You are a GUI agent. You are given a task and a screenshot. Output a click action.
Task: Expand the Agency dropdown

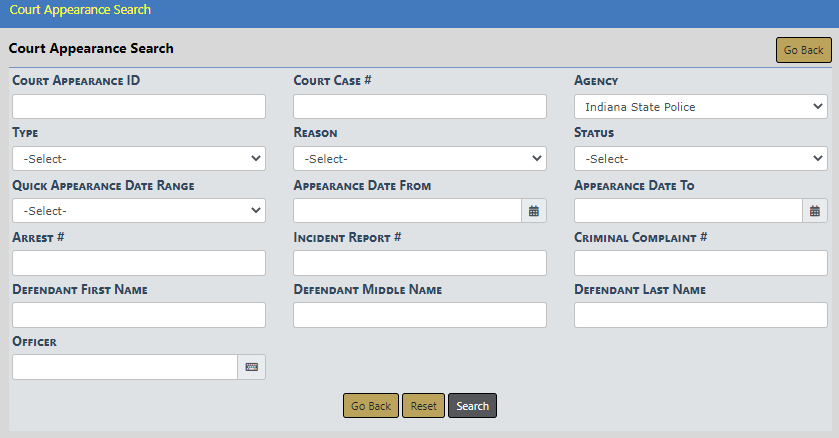(x=700, y=107)
